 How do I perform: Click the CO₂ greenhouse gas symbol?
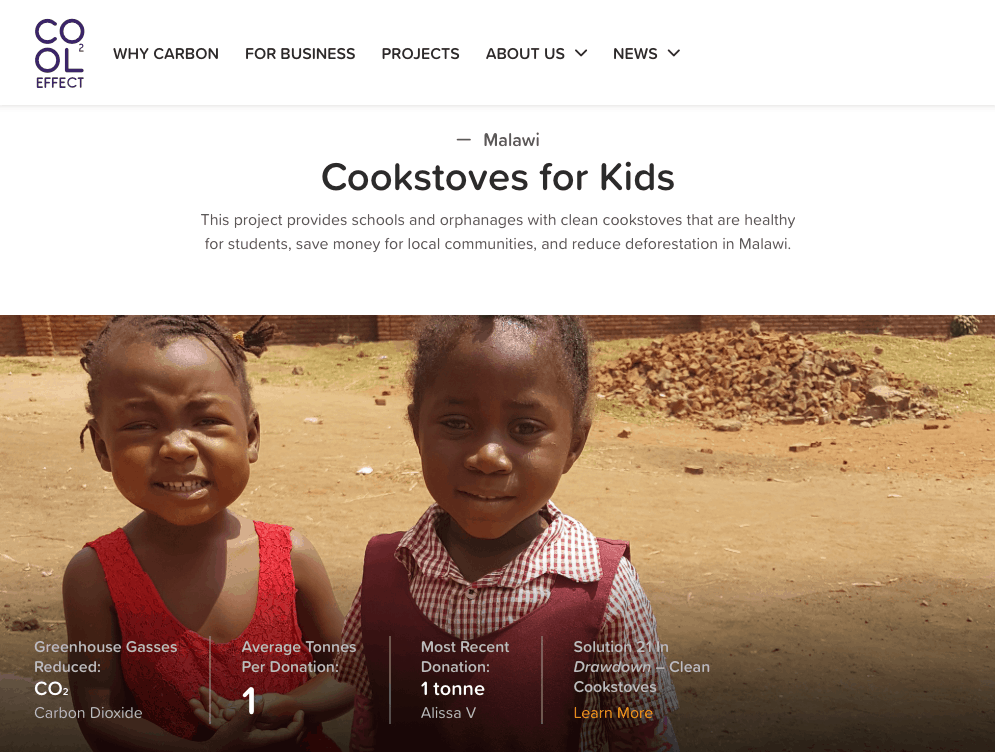[x=51, y=689]
